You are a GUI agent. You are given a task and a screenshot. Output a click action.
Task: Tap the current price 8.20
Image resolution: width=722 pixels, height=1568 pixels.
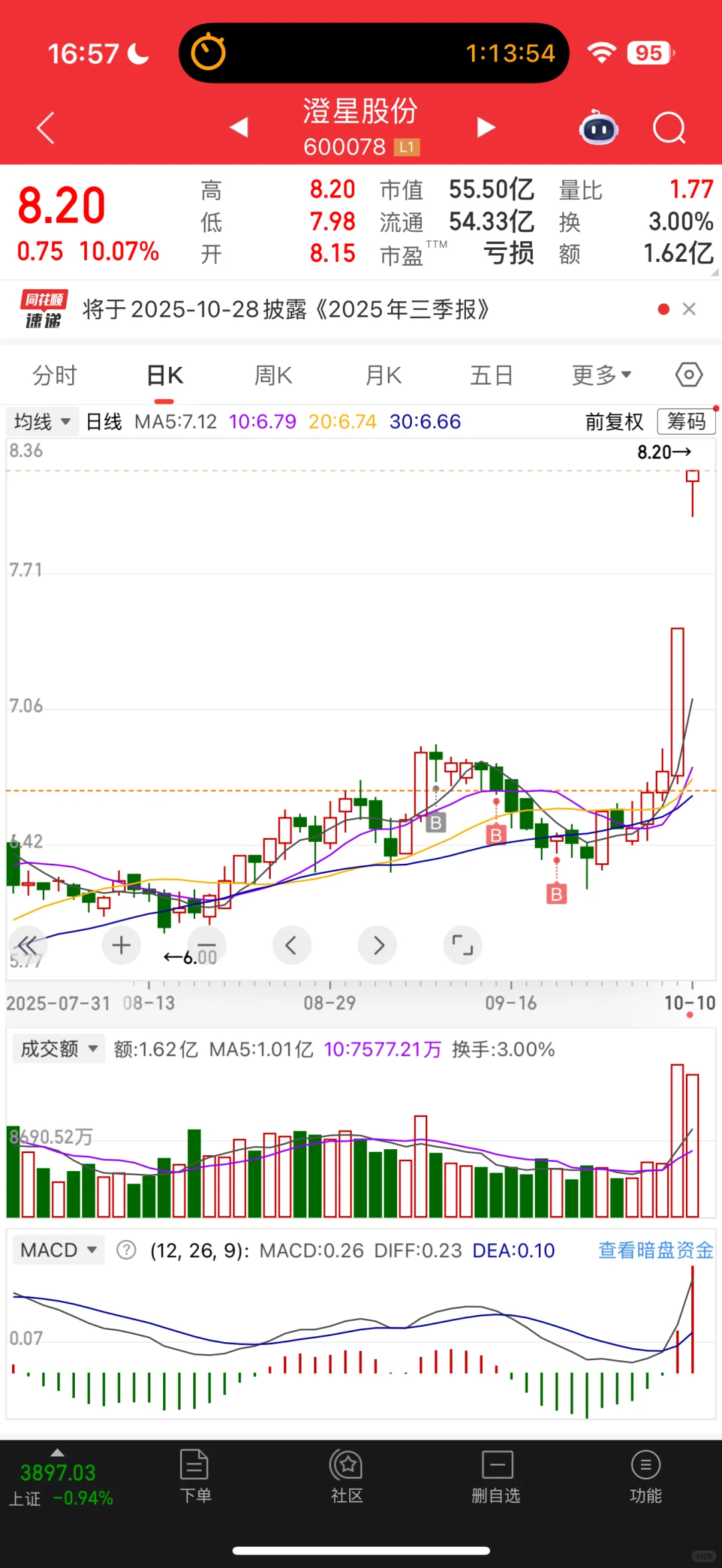click(x=62, y=205)
